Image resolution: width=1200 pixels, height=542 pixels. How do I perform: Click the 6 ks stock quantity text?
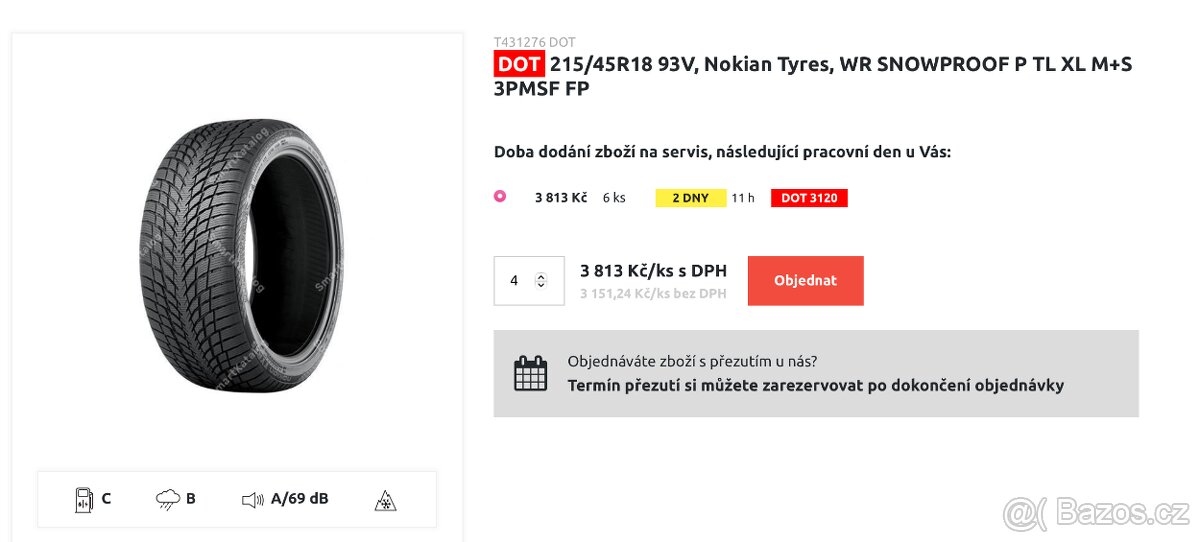click(x=614, y=198)
